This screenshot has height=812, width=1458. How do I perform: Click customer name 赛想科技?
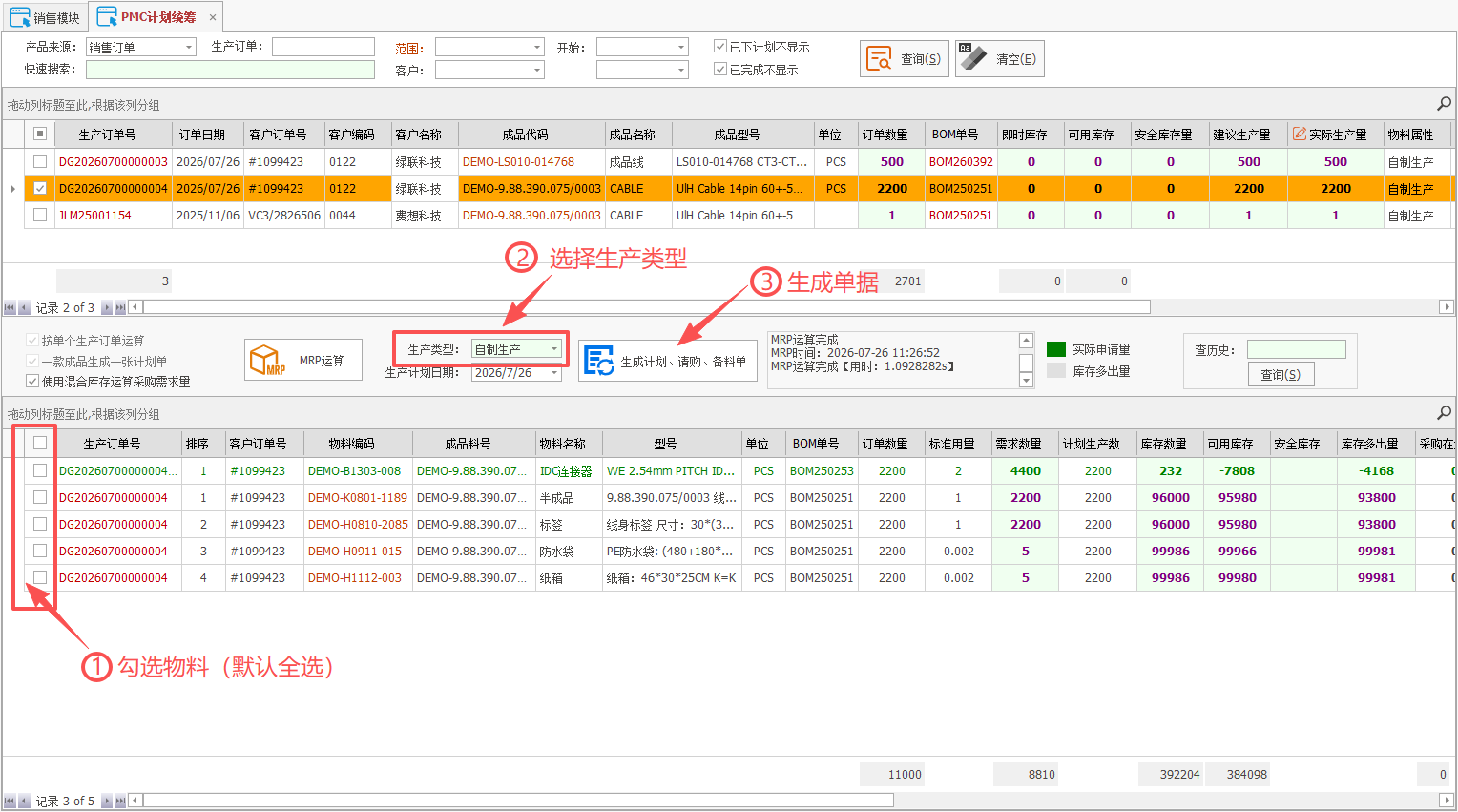pos(419,216)
